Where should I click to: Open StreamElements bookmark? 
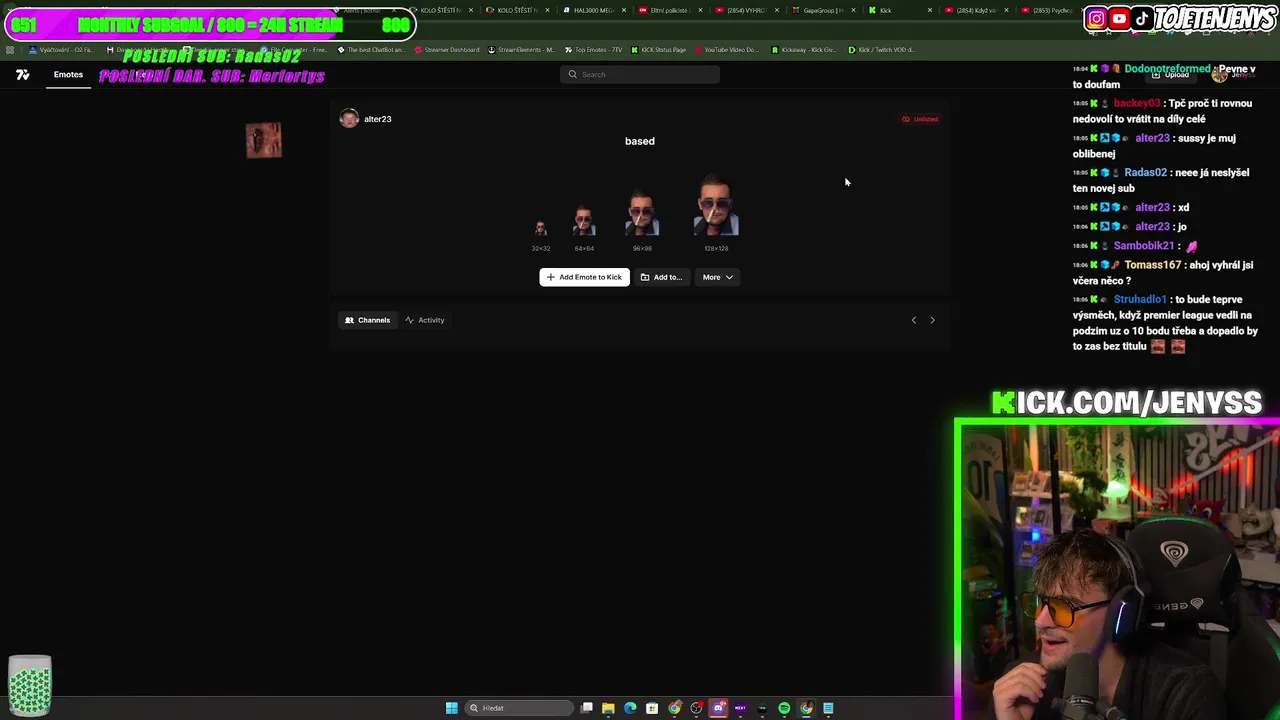click(521, 50)
